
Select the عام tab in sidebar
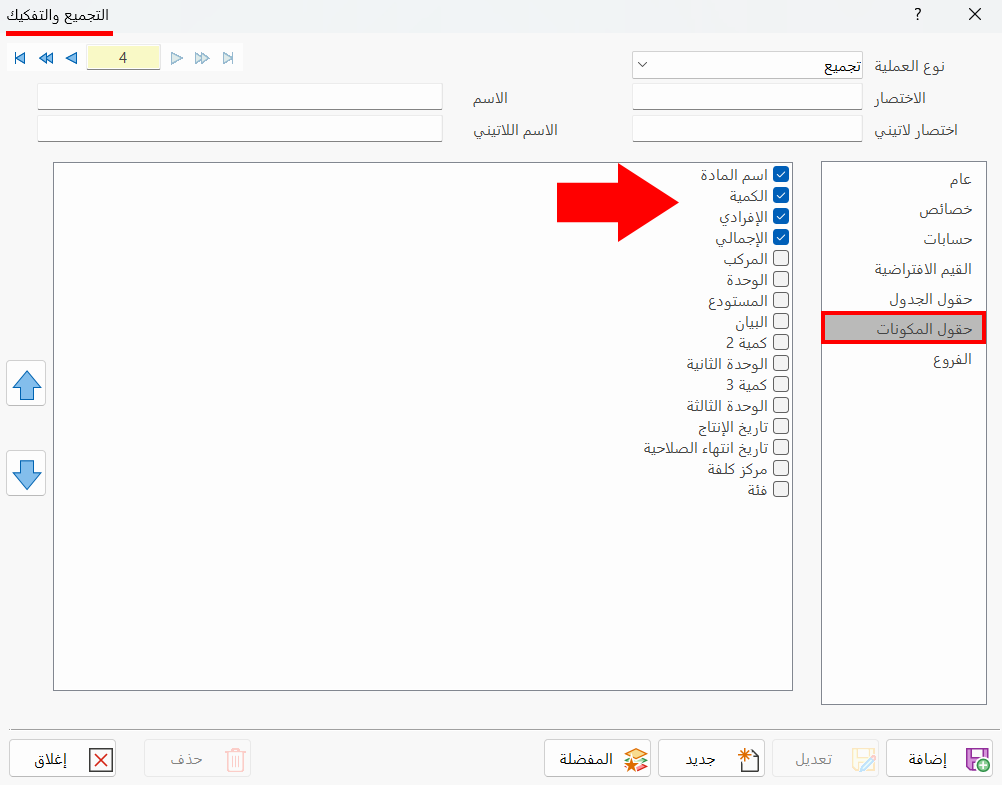pyautogui.click(x=904, y=179)
